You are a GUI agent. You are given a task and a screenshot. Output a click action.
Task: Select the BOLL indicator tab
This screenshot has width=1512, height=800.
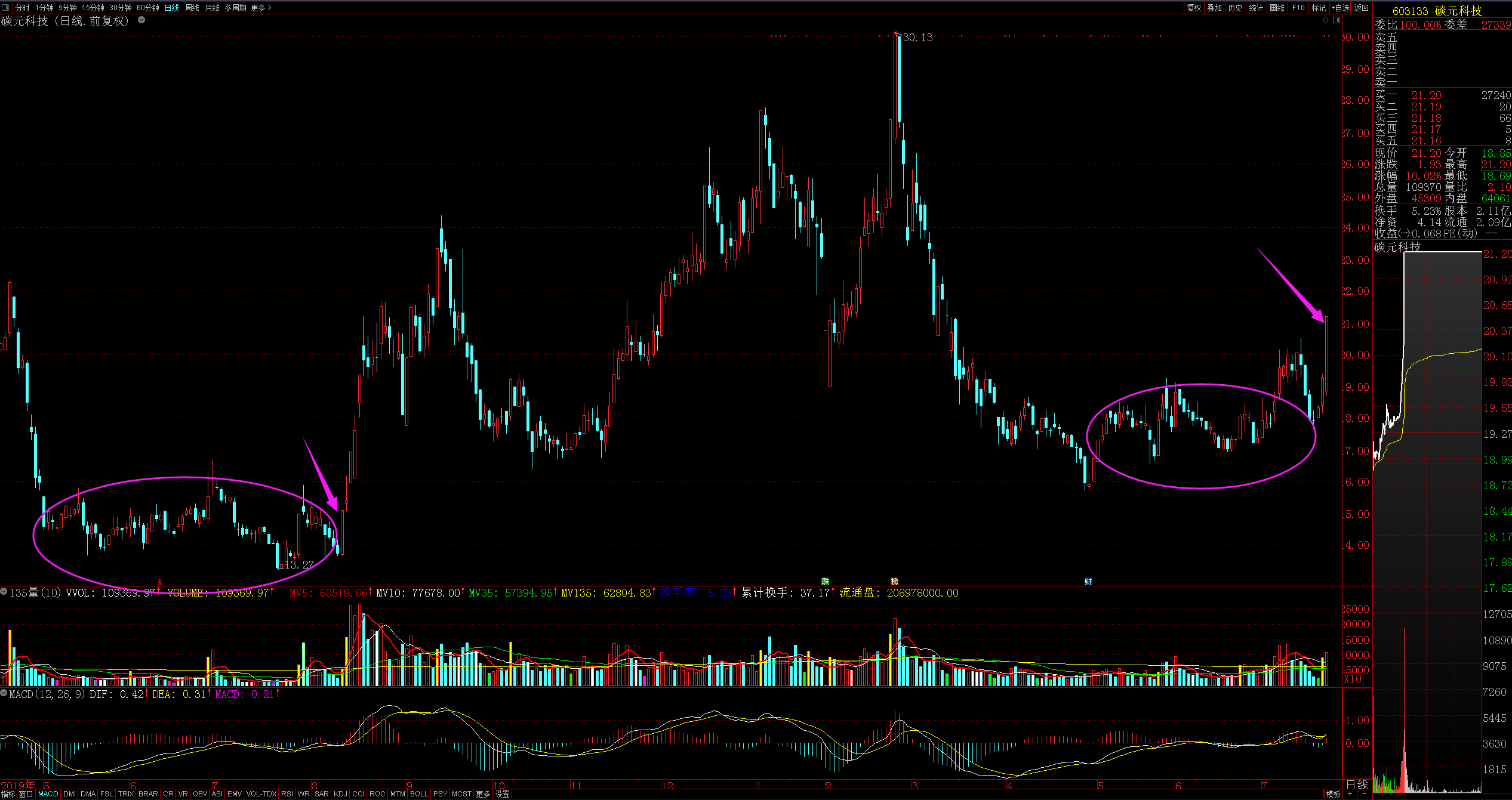(419, 794)
